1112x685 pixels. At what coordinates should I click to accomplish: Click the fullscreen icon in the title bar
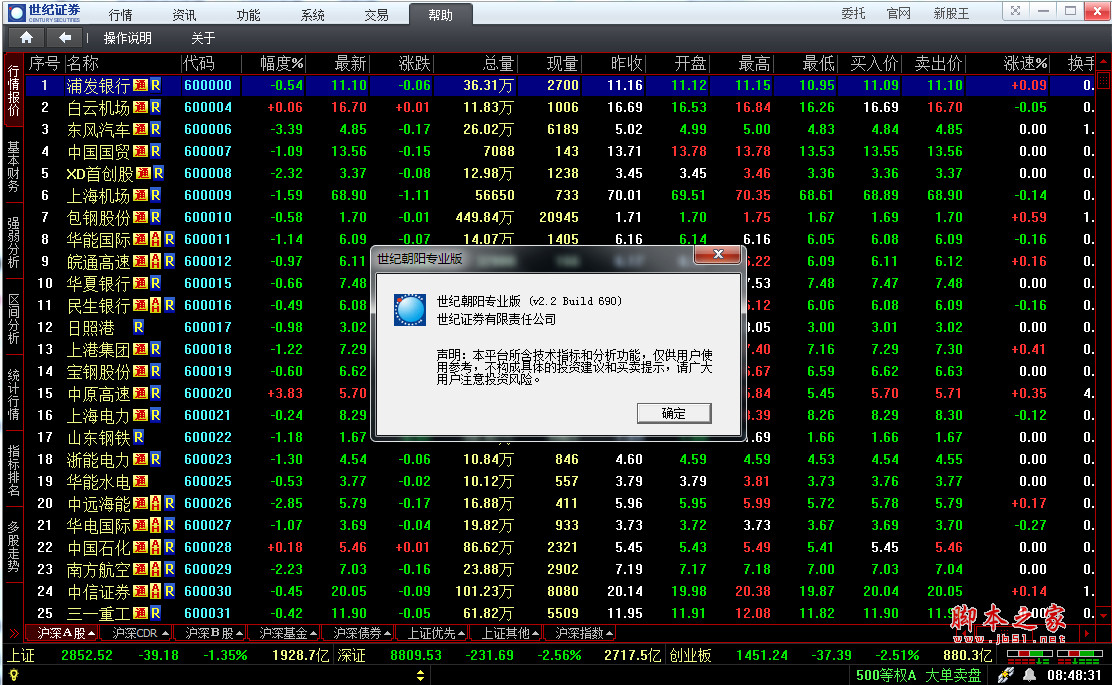pos(1016,11)
